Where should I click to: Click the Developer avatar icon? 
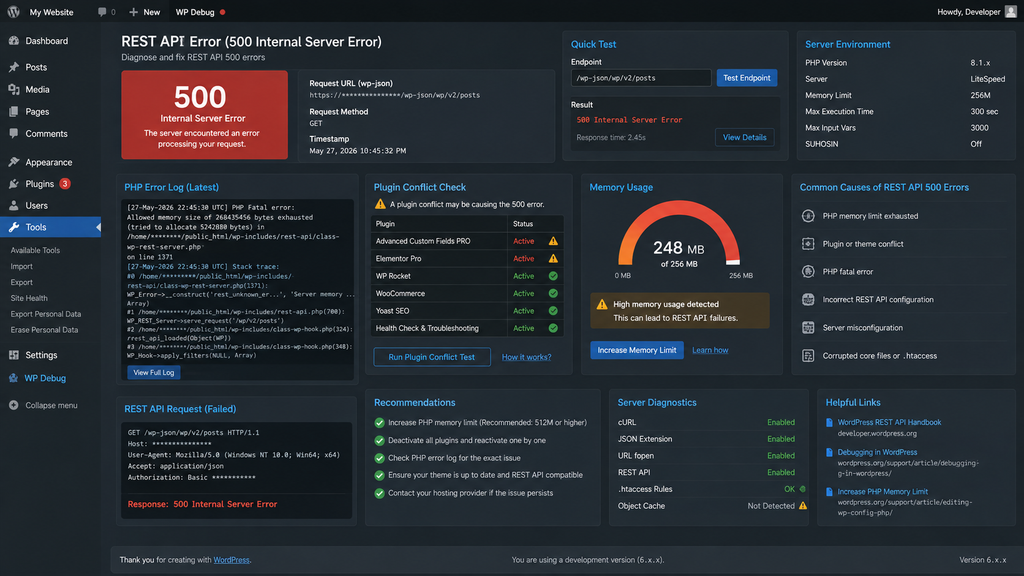[x=1010, y=12]
